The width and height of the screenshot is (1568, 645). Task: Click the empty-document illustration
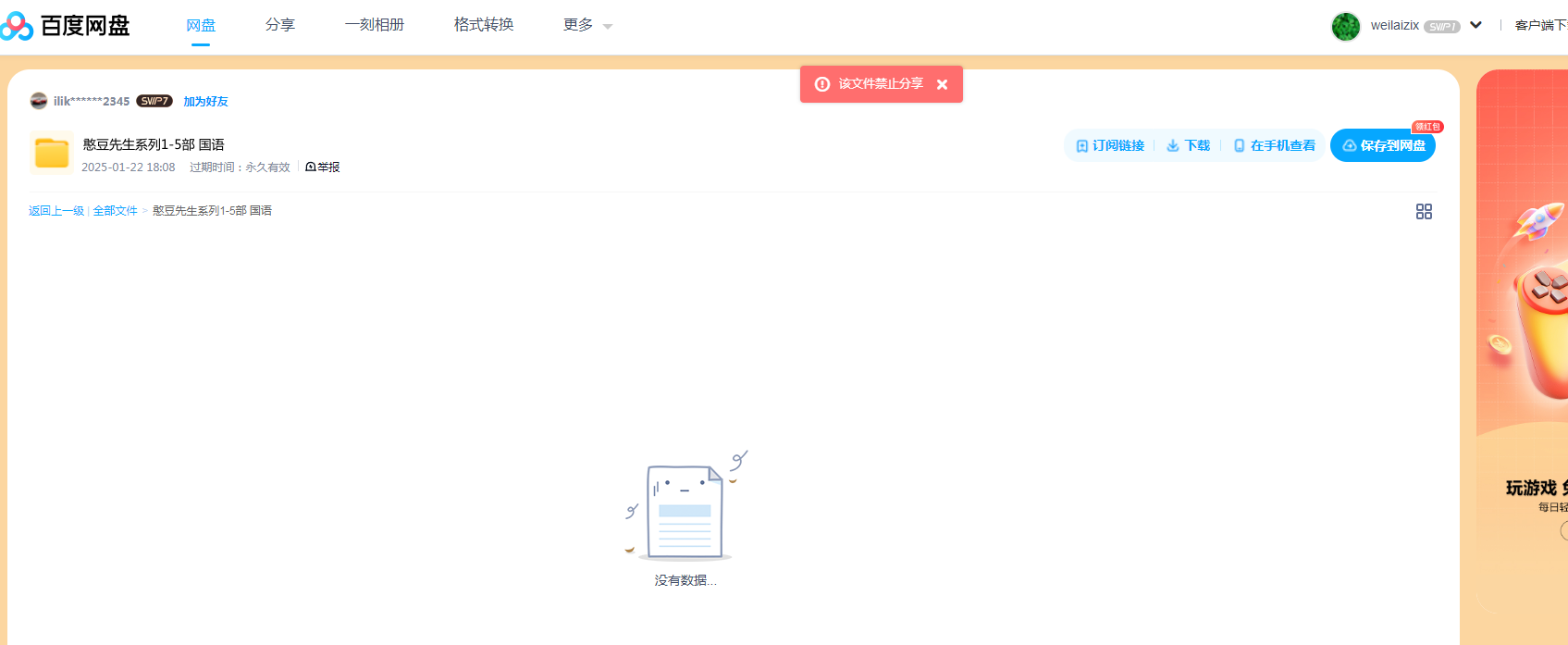pyautogui.click(x=685, y=505)
